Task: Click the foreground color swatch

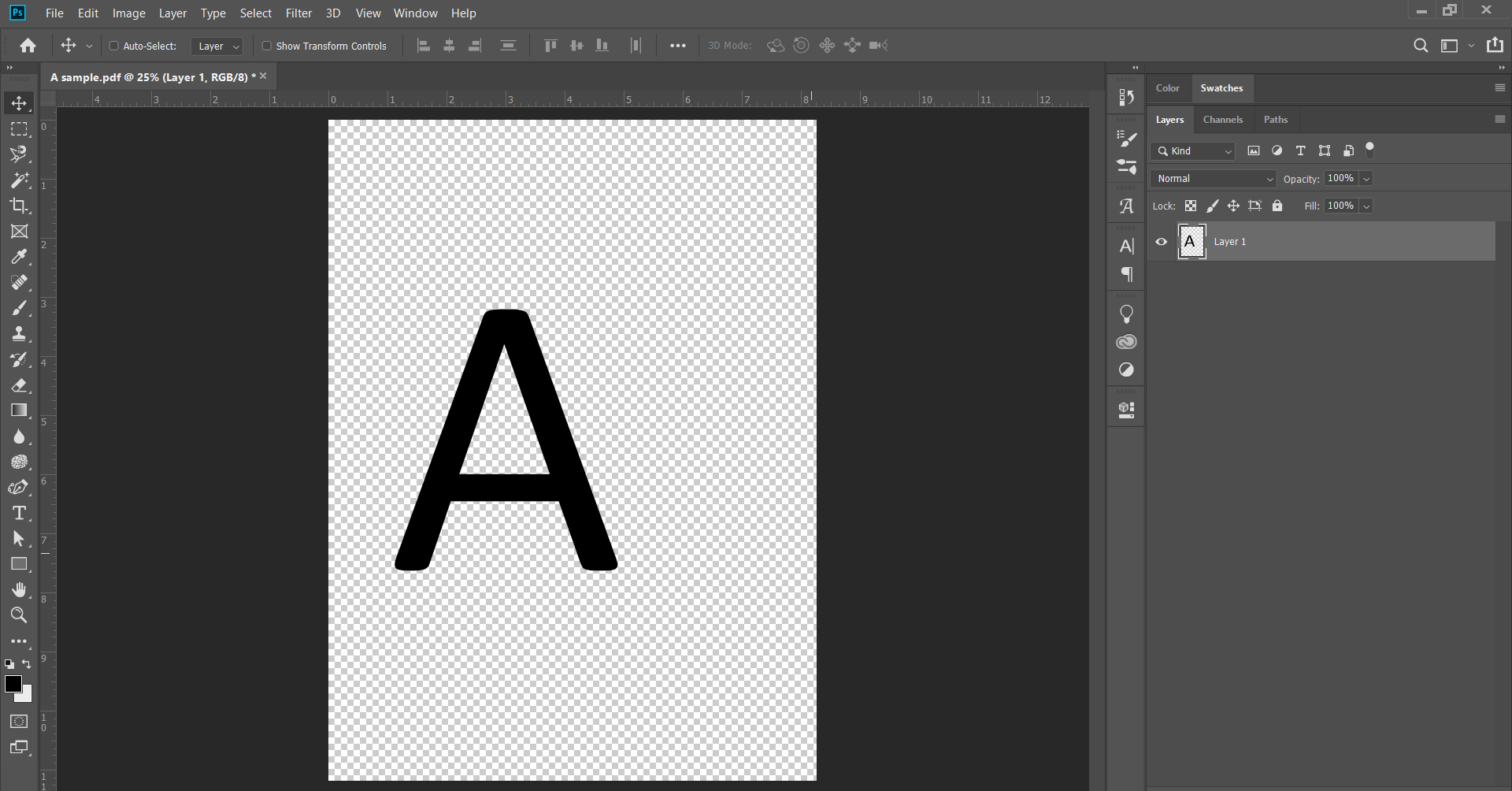Action: 14,685
